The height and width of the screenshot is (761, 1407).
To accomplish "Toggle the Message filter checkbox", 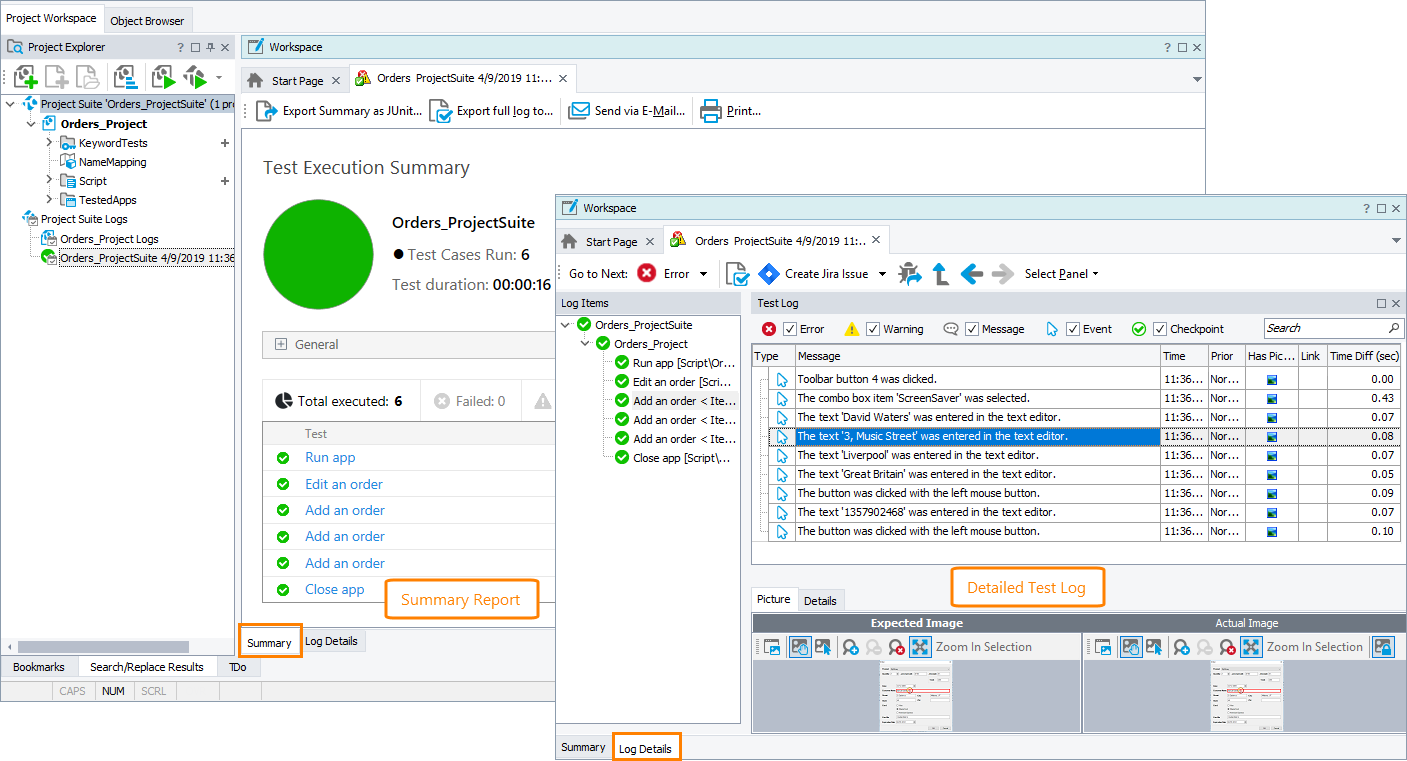I will [x=972, y=329].
